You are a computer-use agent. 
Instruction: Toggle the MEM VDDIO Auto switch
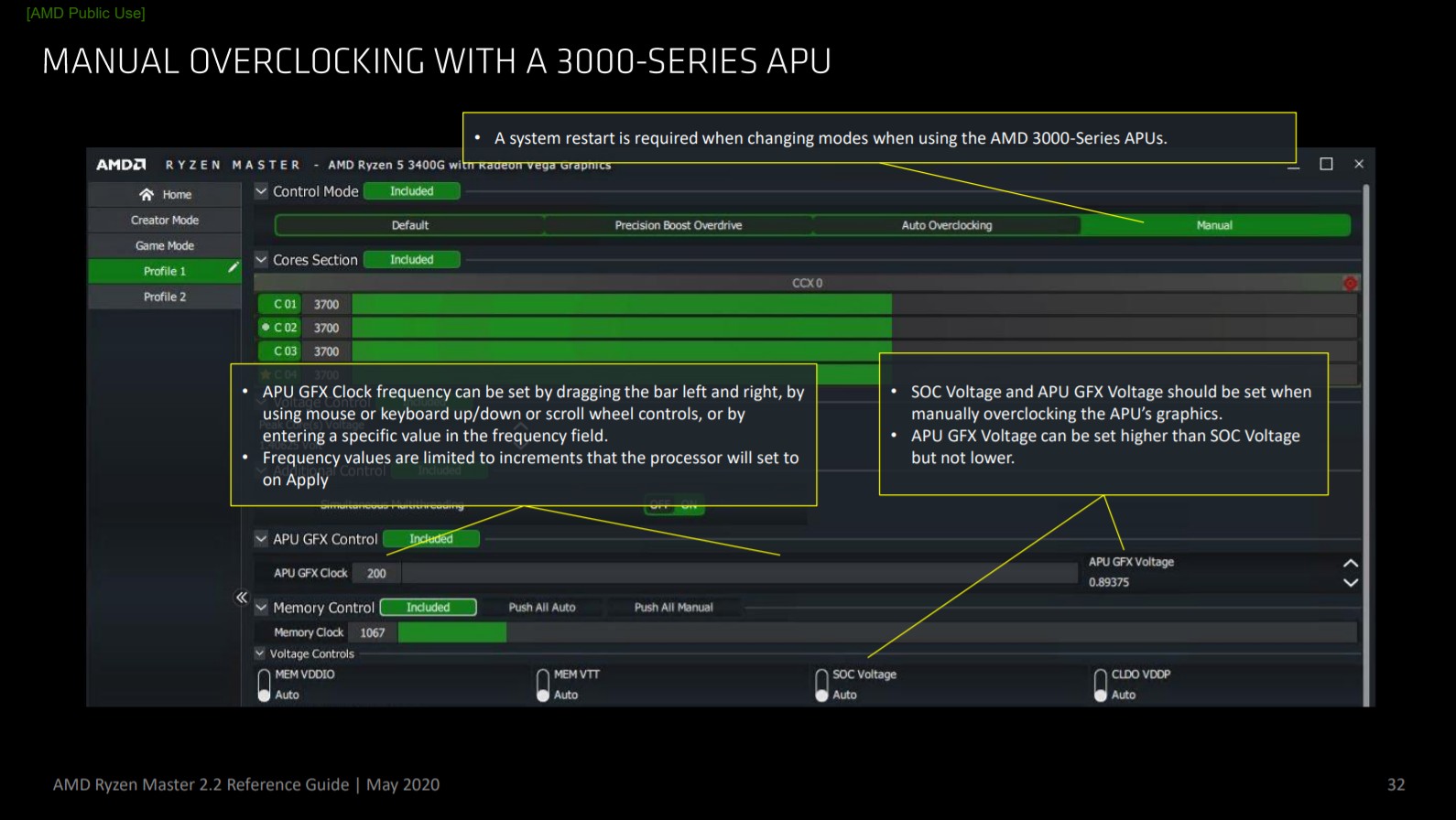[266, 684]
